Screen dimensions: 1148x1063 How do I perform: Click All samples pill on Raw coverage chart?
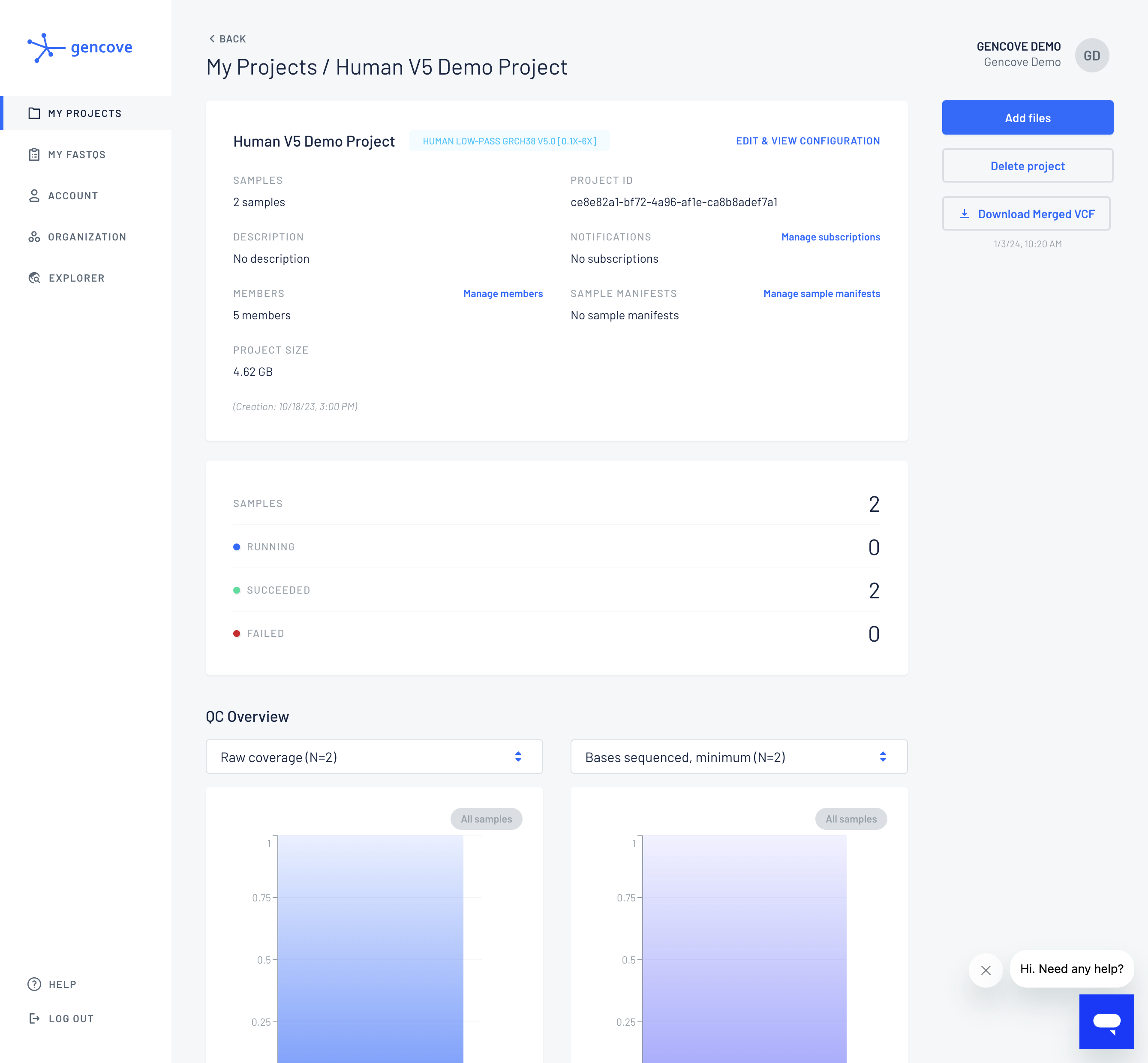click(x=486, y=819)
